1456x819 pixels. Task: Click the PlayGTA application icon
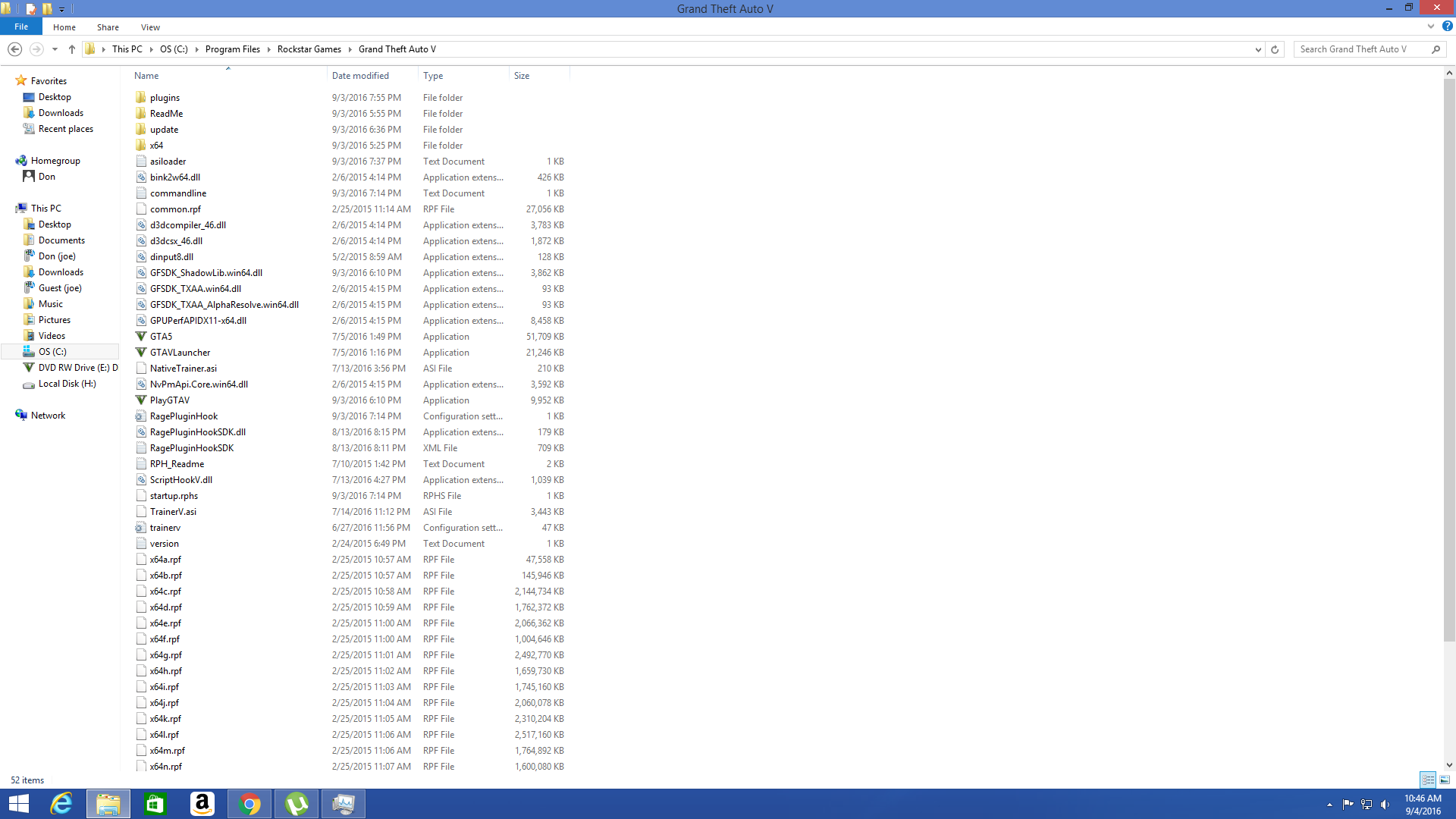tap(141, 400)
